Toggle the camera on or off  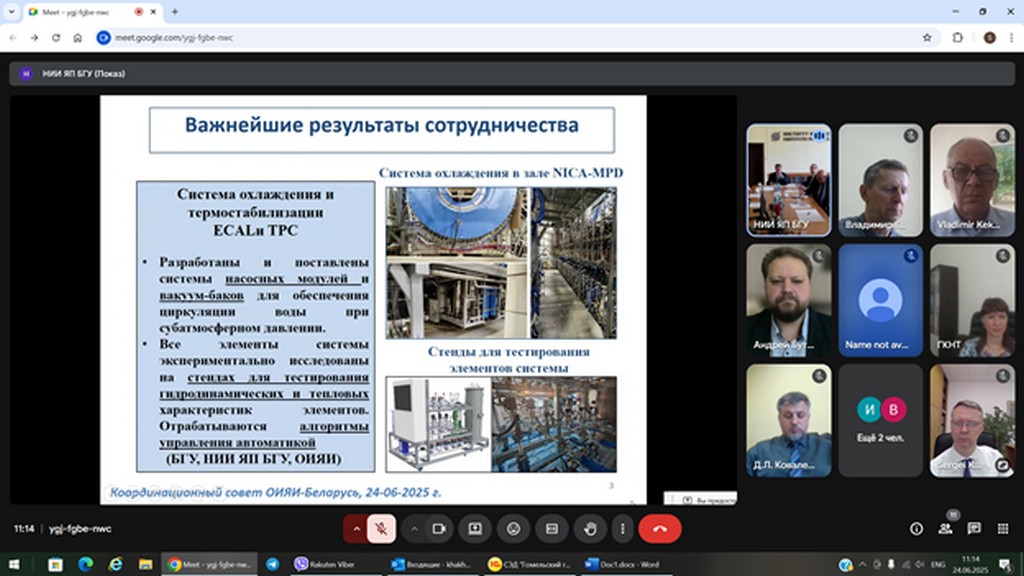(x=438, y=528)
